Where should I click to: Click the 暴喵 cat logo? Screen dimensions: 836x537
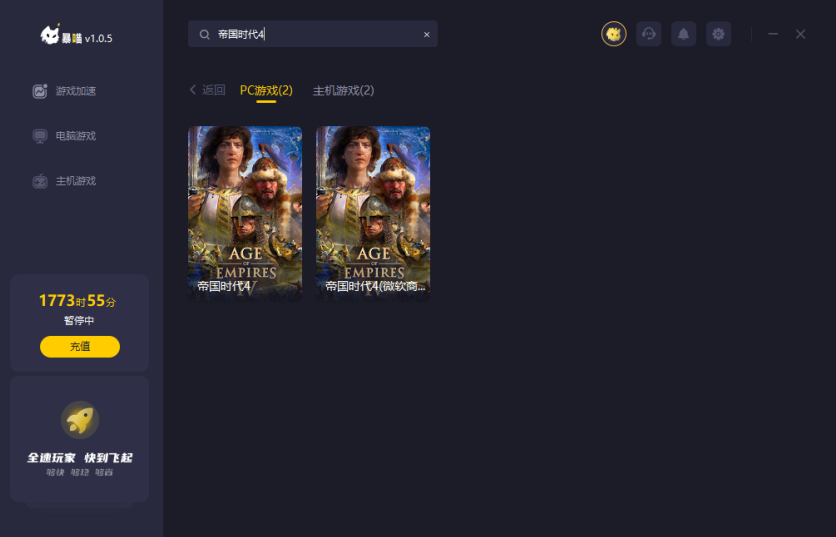pyautogui.click(x=51, y=35)
